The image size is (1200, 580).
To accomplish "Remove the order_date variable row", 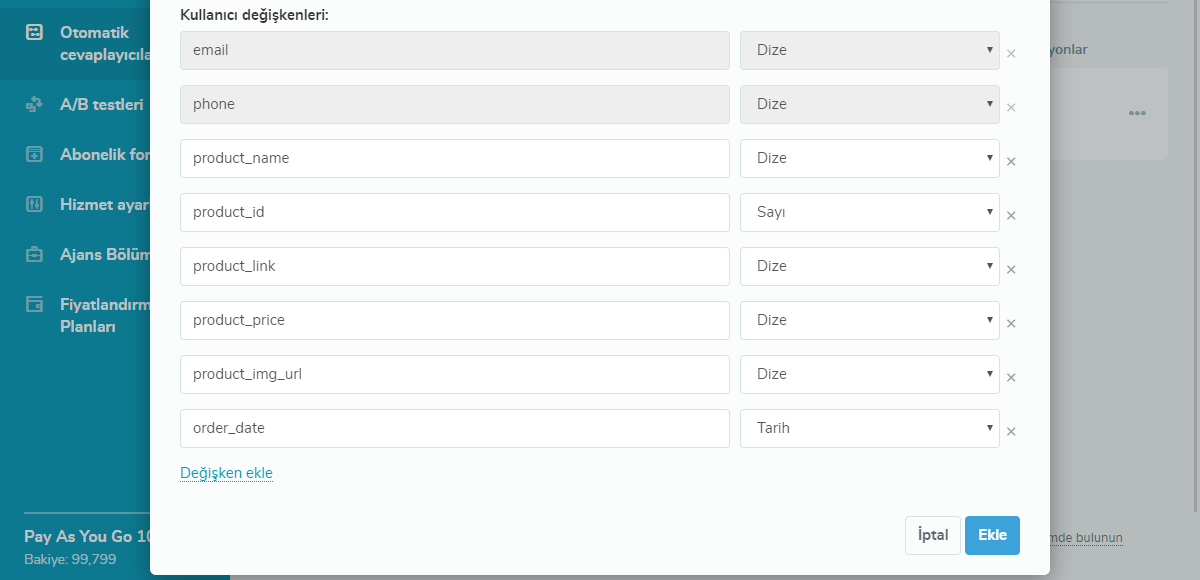I will [x=1011, y=431].
